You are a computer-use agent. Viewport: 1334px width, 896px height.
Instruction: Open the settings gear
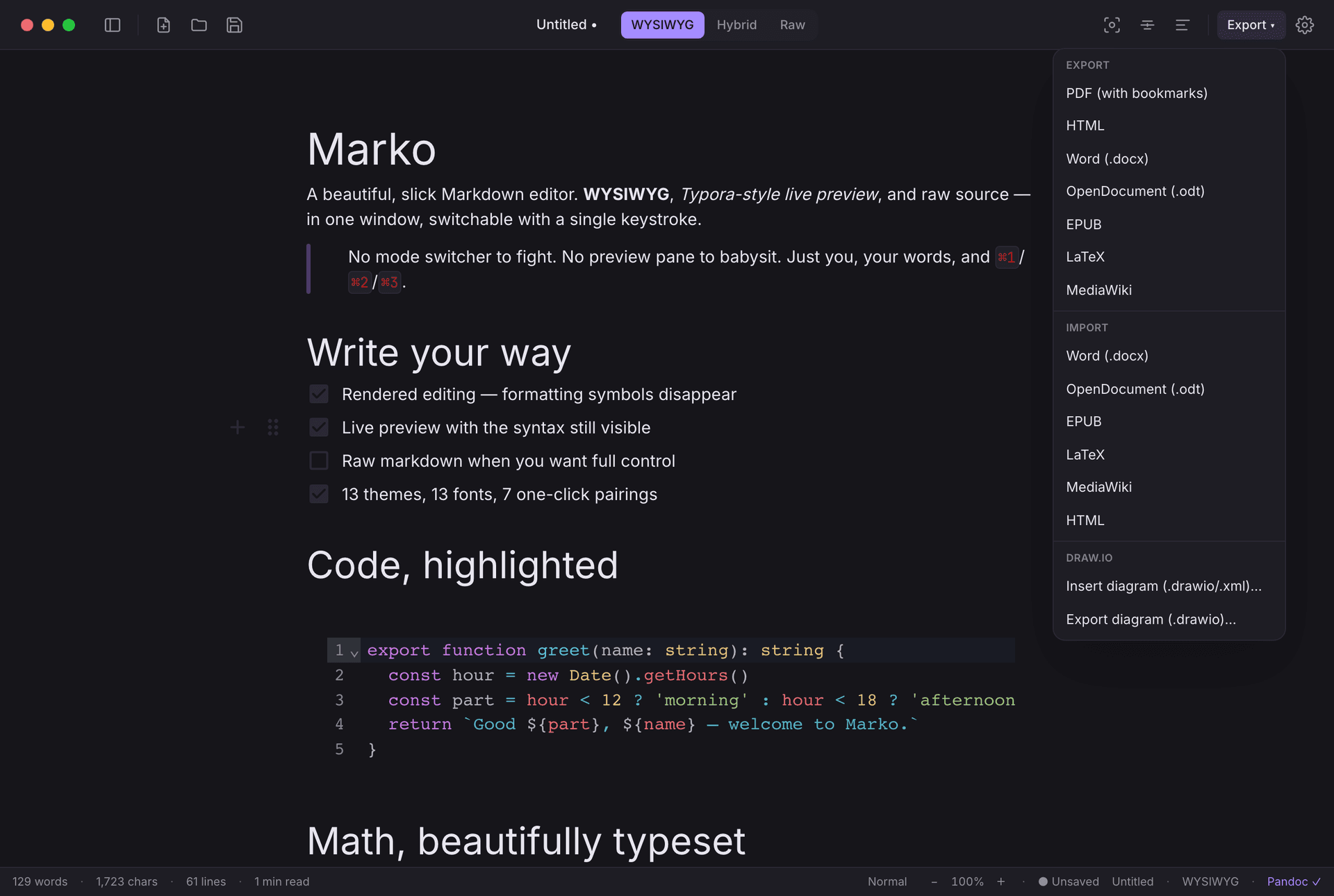point(1305,25)
